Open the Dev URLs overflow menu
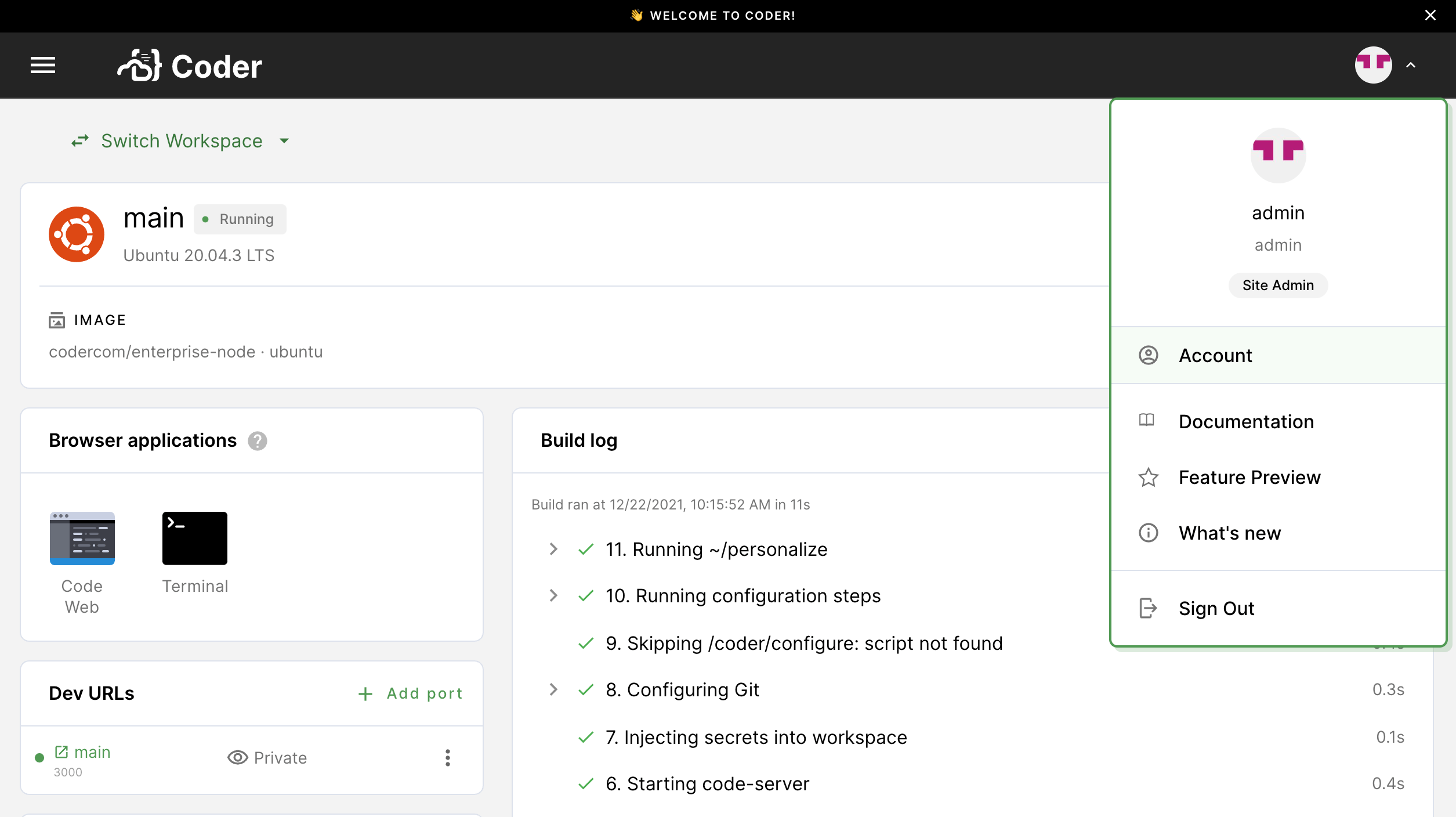Viewport: 1456px width, 817px height. (x=447, y=758)
